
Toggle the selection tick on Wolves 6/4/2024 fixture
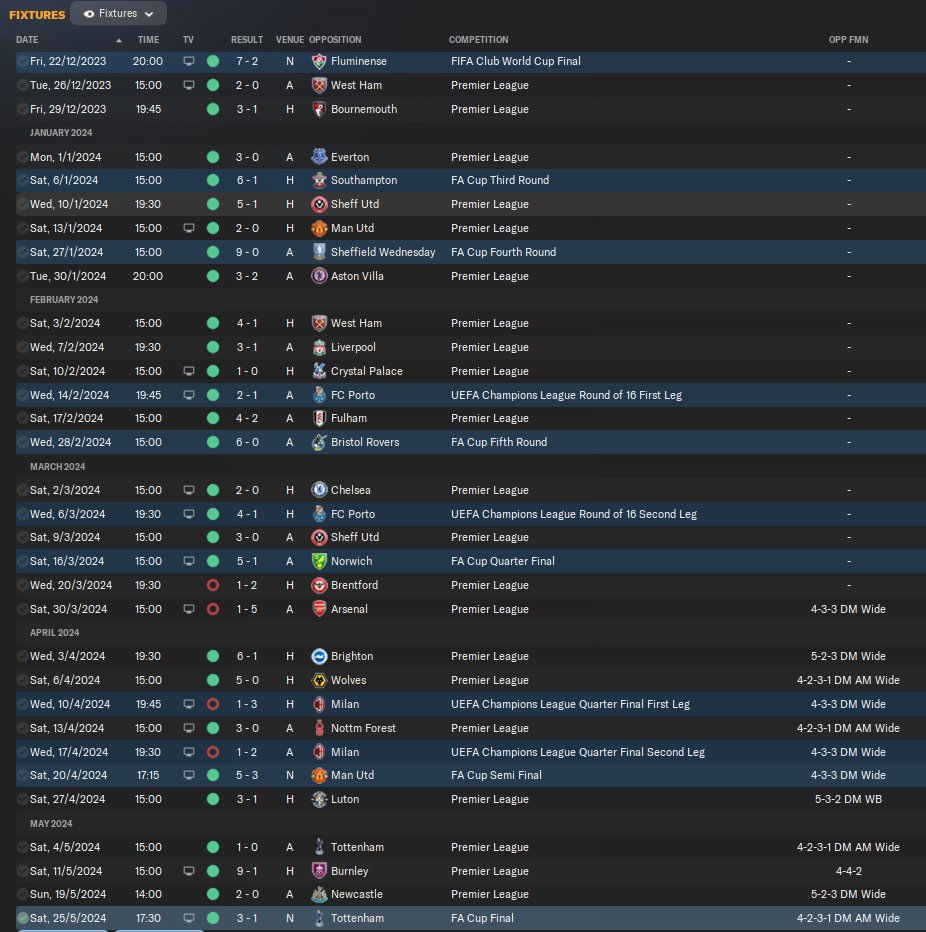pos(23,680)
